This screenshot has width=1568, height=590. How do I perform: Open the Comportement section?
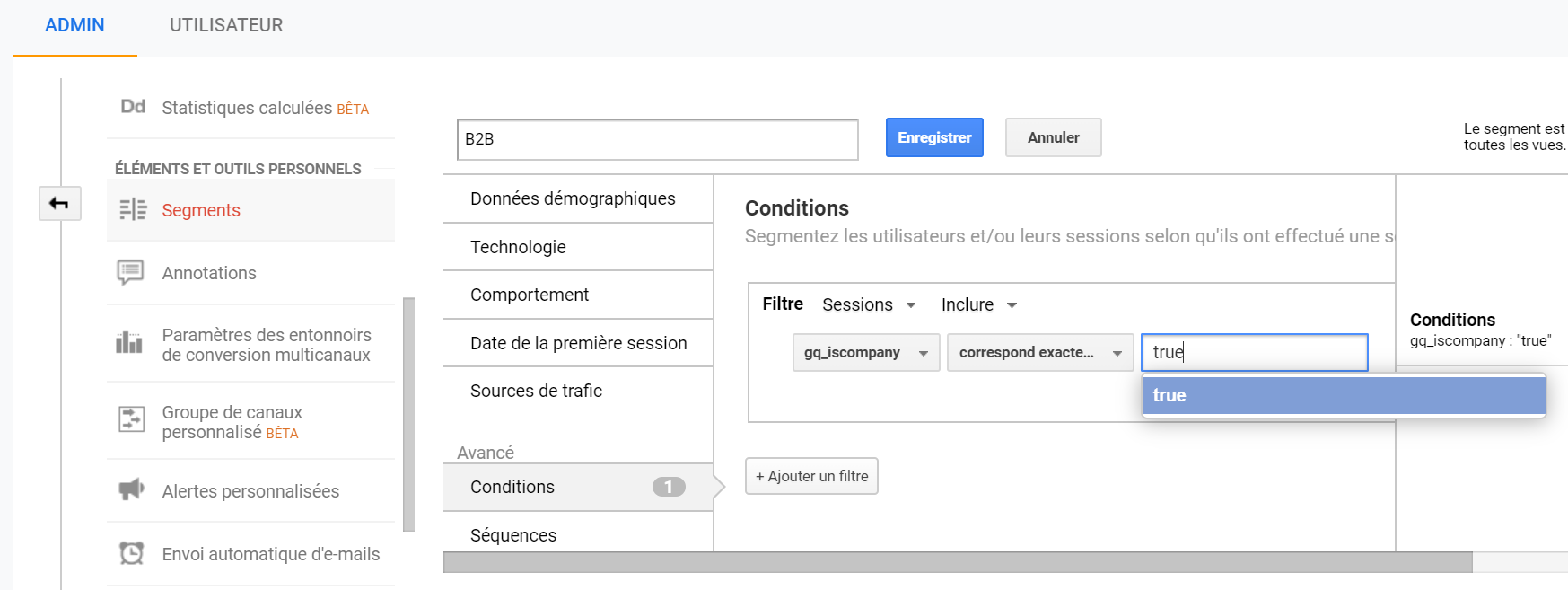[578, 295]
